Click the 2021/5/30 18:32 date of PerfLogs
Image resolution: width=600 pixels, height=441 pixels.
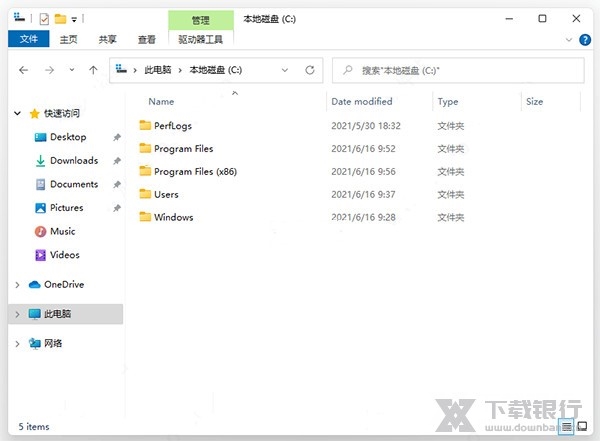click(x=366, y=126)
